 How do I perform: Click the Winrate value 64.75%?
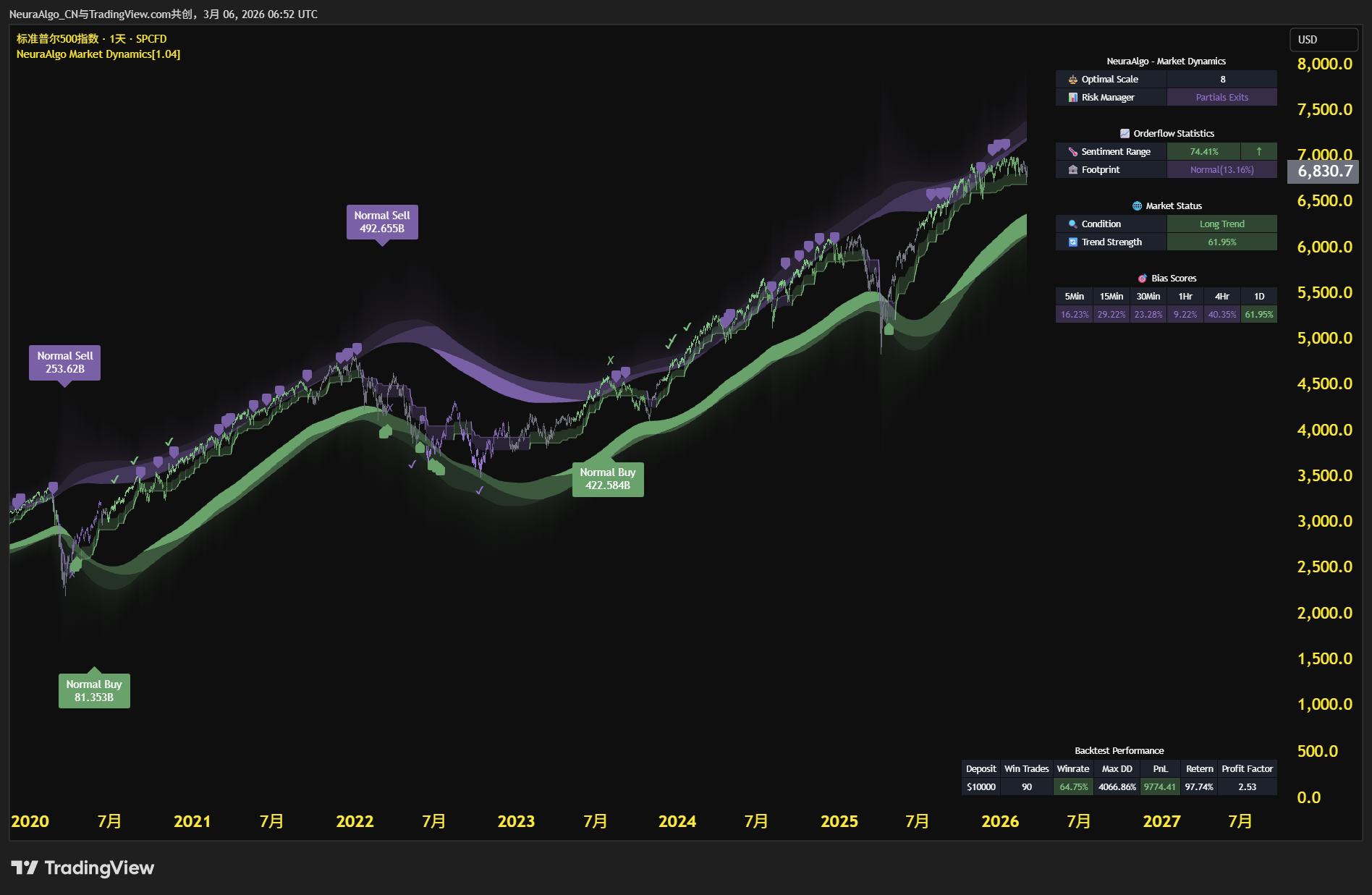coord(1074,787)
